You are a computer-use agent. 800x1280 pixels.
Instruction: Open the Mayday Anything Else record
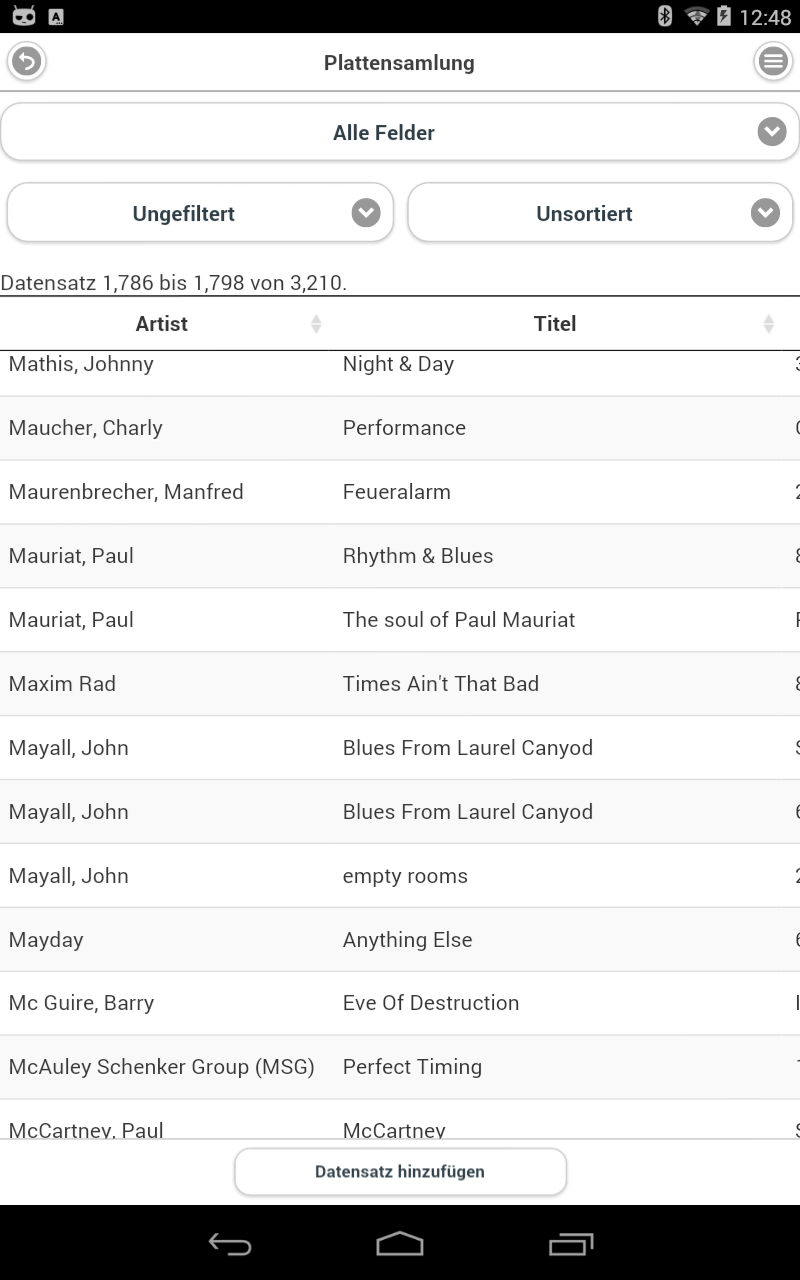pyautogui.click(x=400, y=940)
